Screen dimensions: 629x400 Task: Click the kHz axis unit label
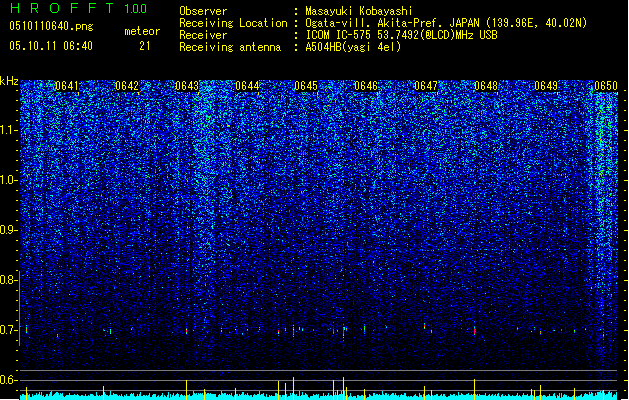tap(9, 81)
